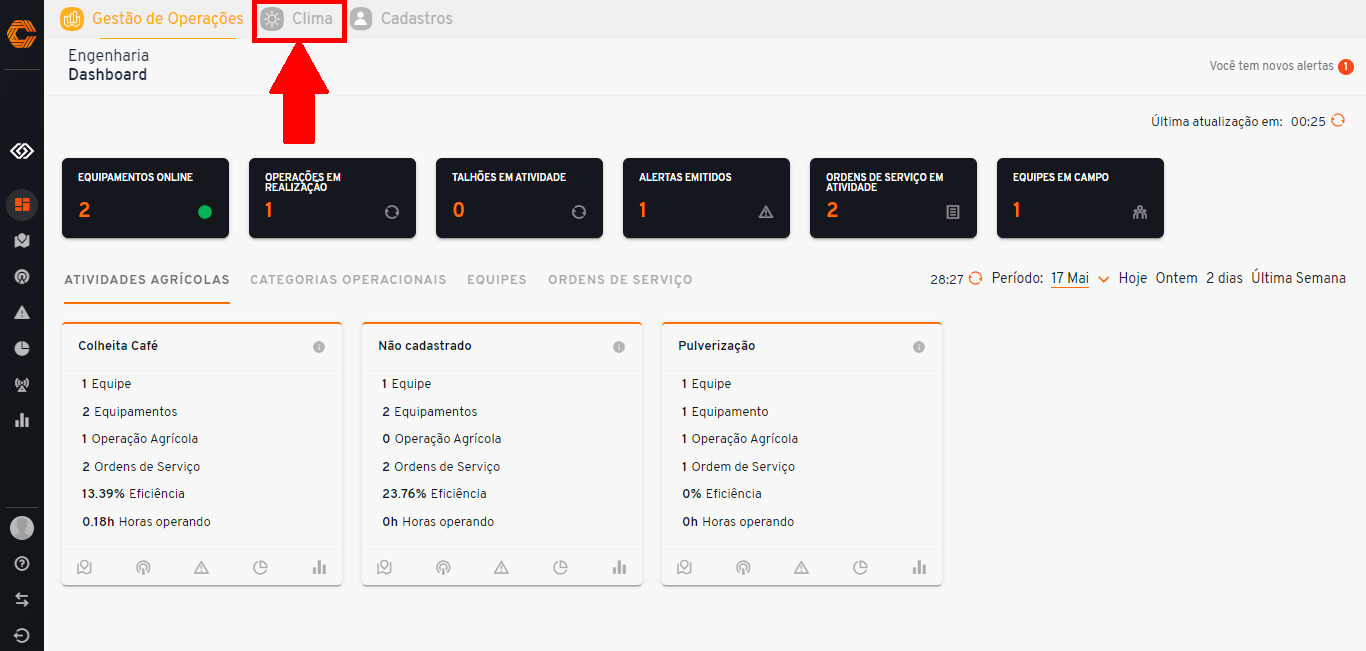
Task: Click the Pulverização card title
Action: coord(717,346)
